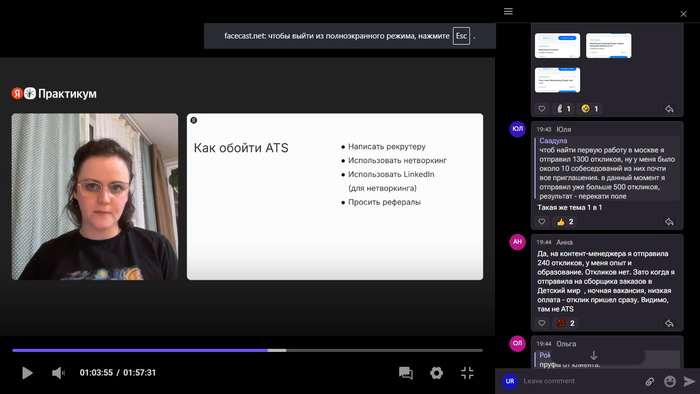Click the bullet Использовать нетворкинг
This screenshot has height=394, width=700.
click(397, 160)
